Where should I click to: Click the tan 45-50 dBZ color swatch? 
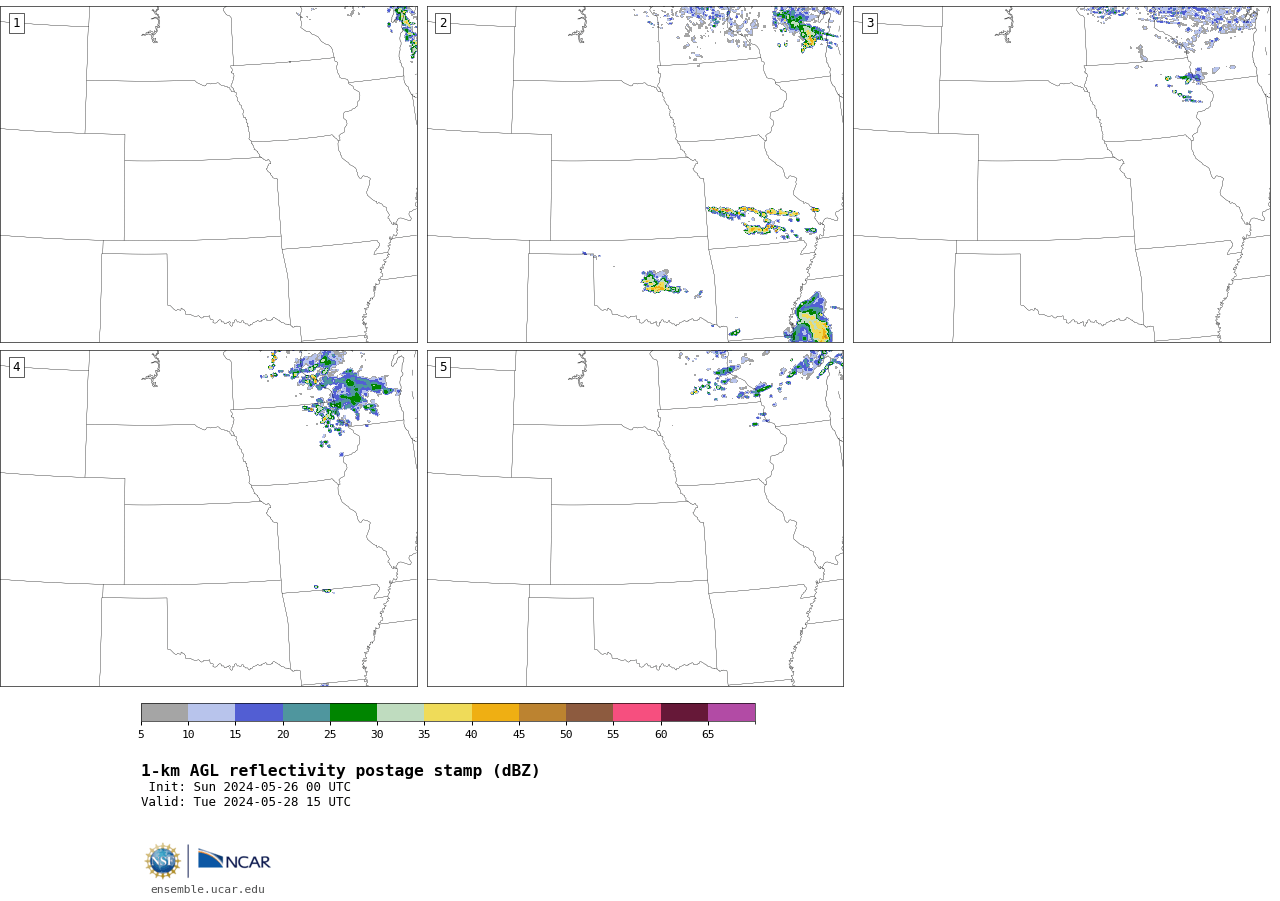(542, 712)
